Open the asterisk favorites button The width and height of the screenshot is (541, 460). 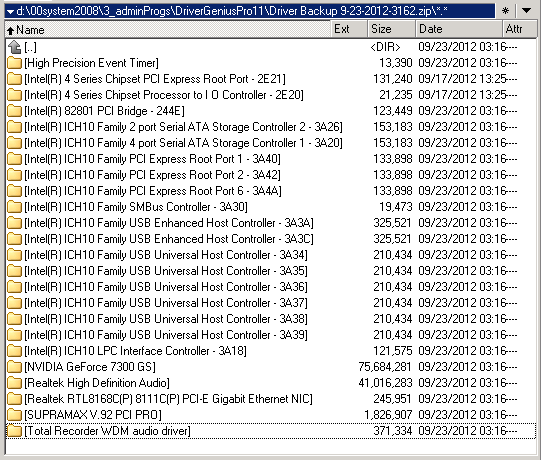pyautogui.click(x=505, y=11)
